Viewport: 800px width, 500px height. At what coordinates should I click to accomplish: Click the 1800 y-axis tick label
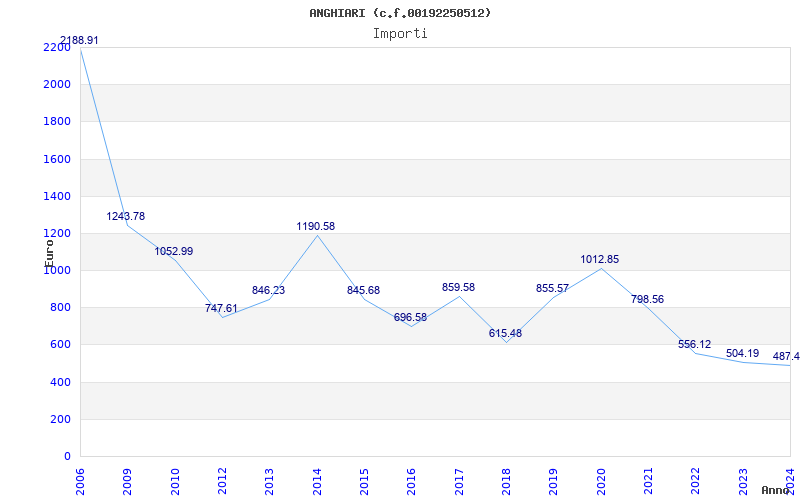tap(57, 122)
